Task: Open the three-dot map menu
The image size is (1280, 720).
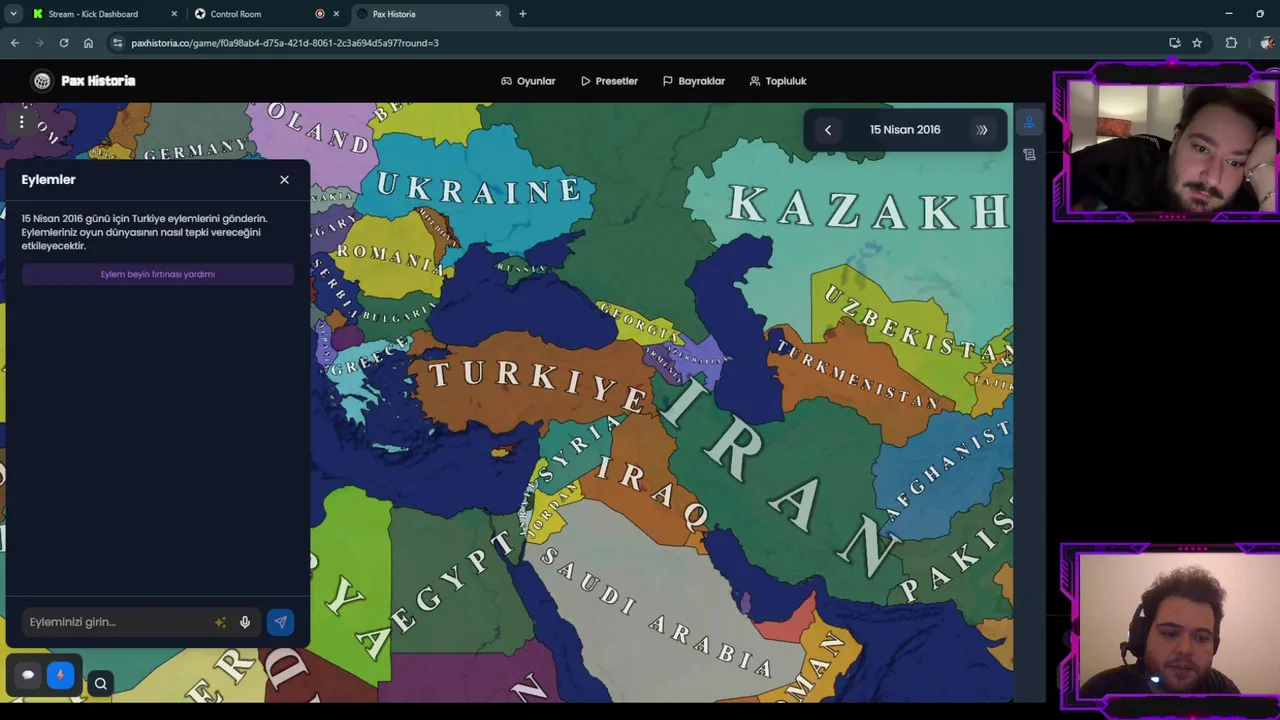Action: 21,122
